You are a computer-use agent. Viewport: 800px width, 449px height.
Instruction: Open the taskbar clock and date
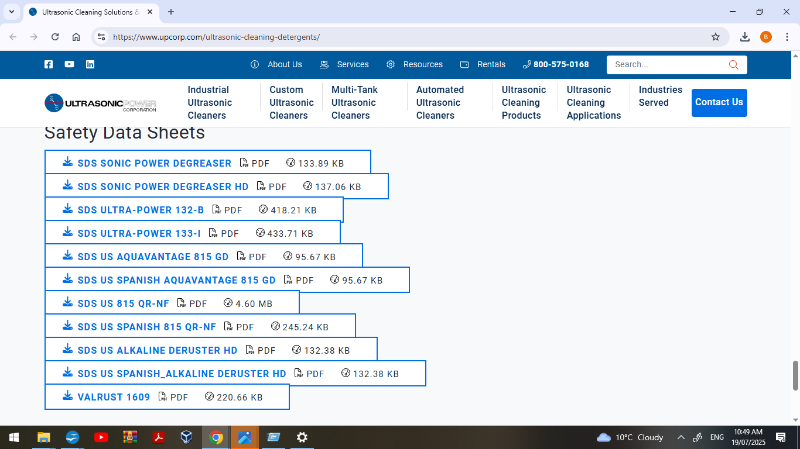748,437
